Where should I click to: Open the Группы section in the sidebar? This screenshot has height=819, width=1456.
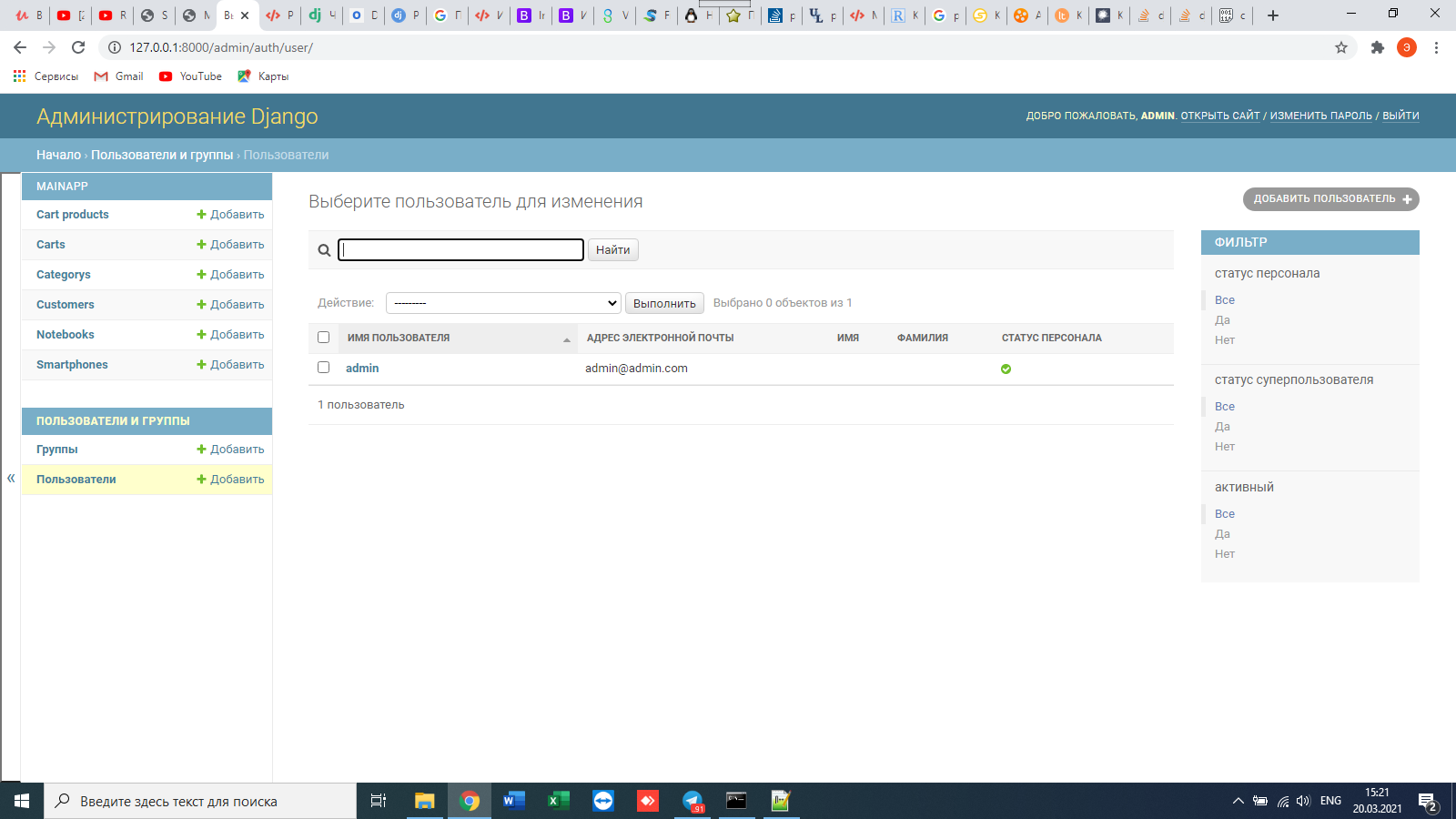[x=57, y=450]
